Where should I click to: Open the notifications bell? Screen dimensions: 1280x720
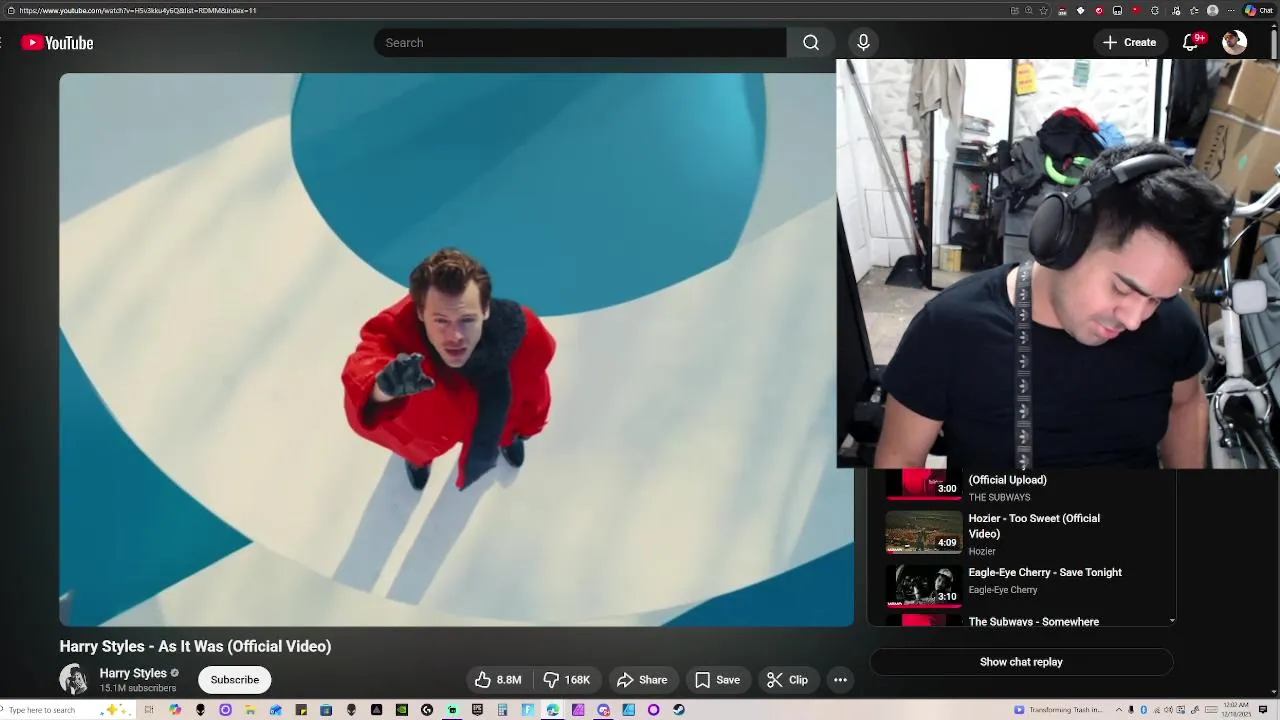click(x=1191, y=43)
